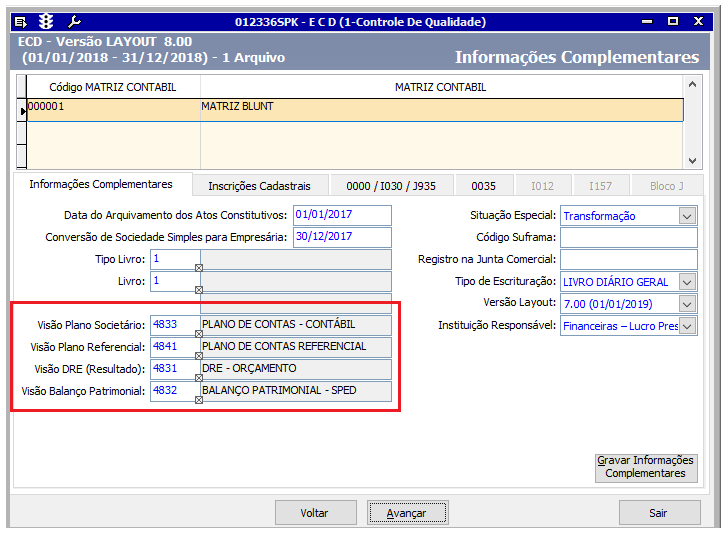Click lookup icon beside Visão Plano Societário code
Image resolution: width=727 pixels, height=533 pixels.
[199, 334]
